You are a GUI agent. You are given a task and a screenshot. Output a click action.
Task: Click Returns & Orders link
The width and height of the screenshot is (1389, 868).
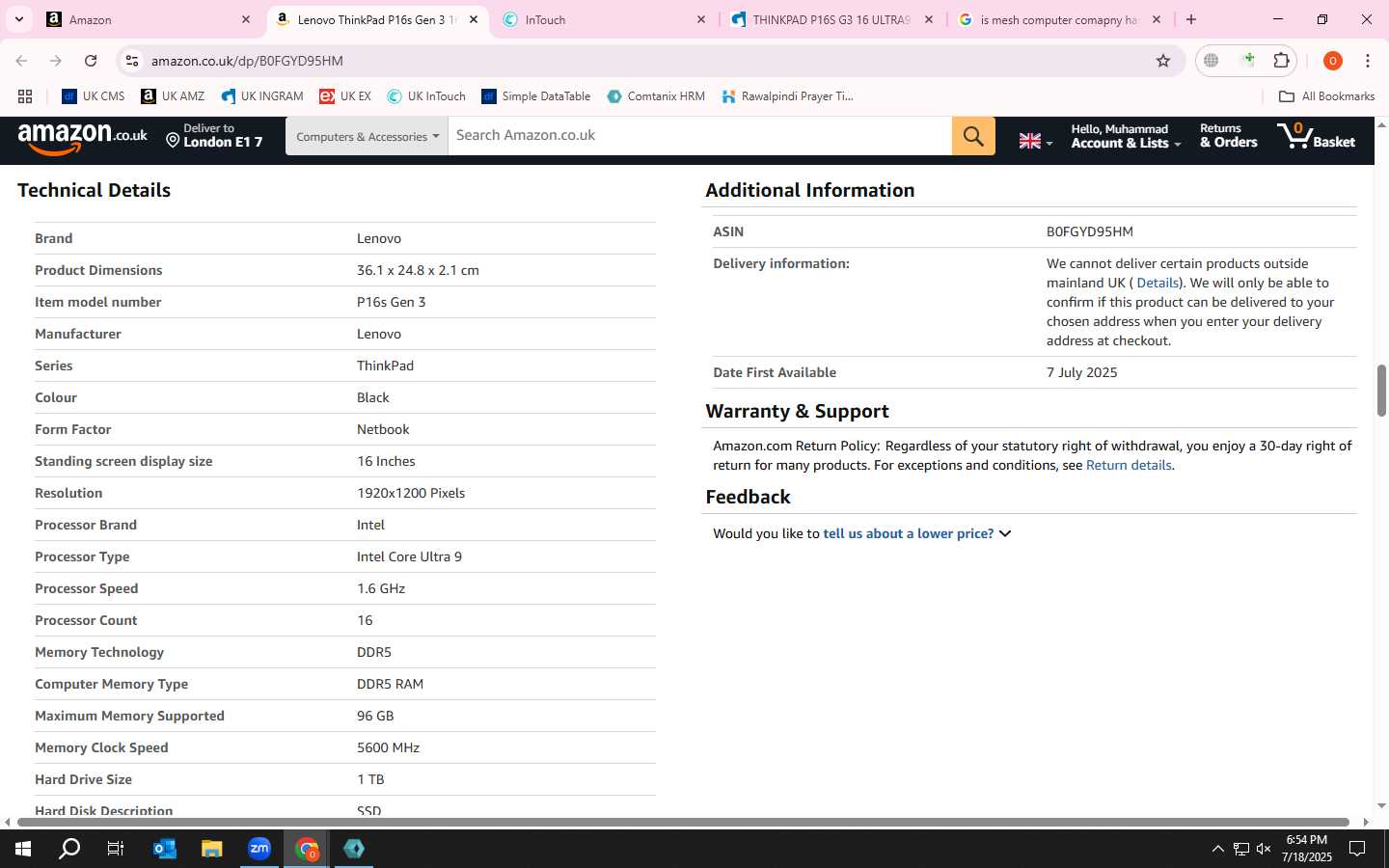(x=1229, y=136)
